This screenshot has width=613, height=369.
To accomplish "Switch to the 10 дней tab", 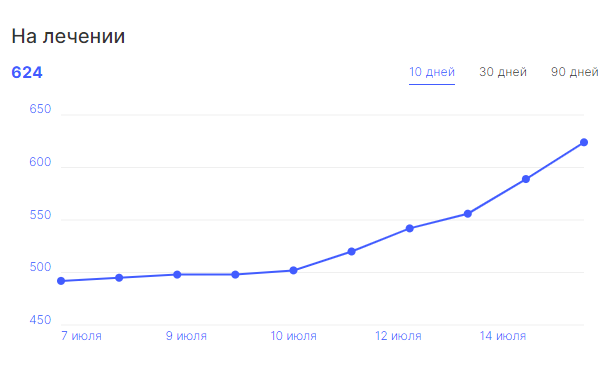I will click(x=432, y=72).
